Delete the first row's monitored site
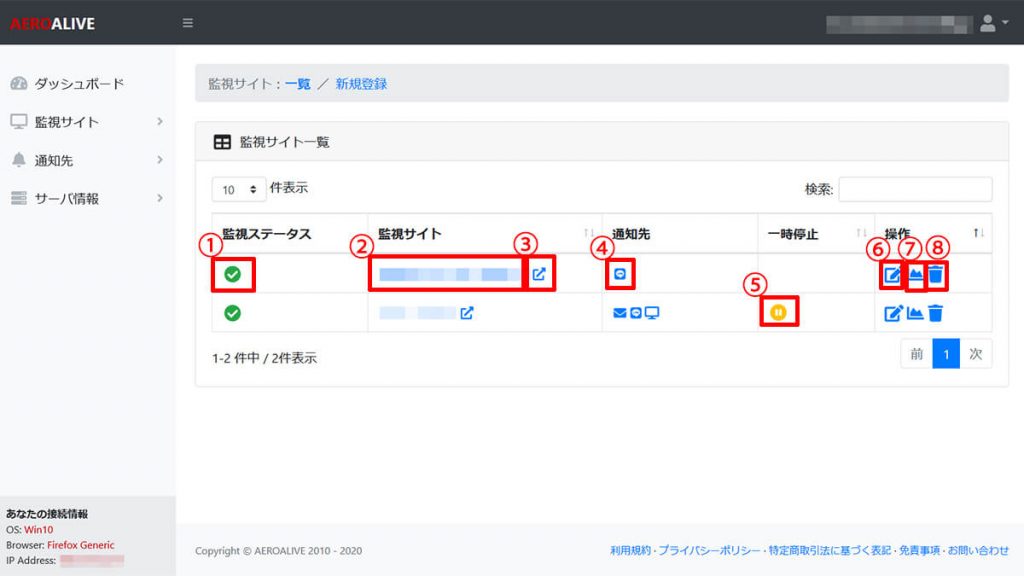Screen dimensions: 1024x576 pyautogui.click(x=936, y=274)
